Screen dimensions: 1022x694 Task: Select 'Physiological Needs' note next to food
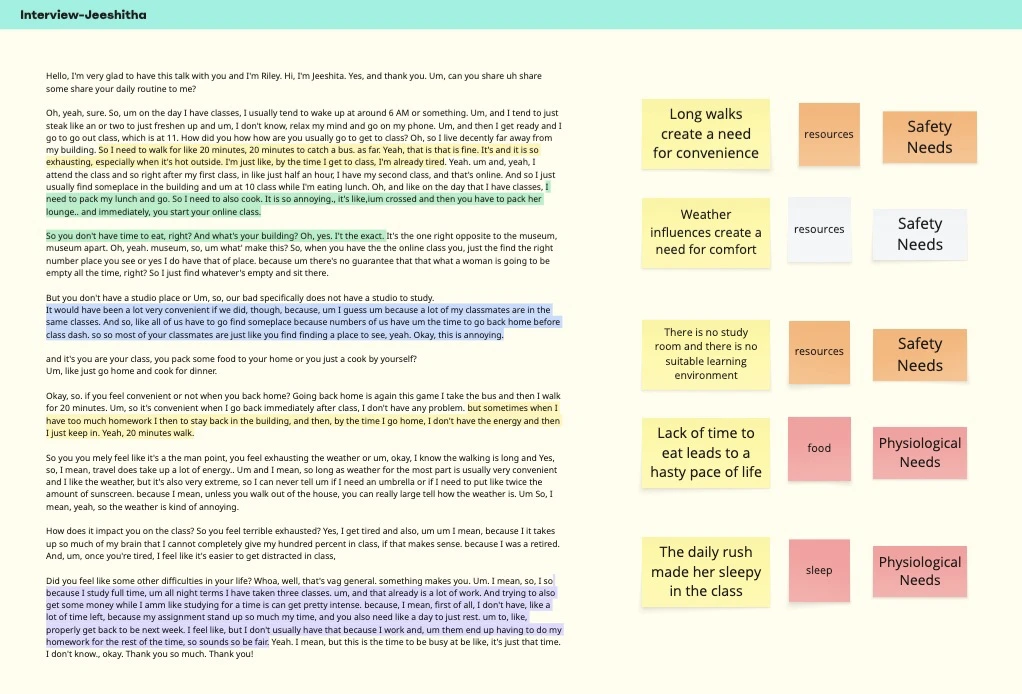click(x=920, y=452)
